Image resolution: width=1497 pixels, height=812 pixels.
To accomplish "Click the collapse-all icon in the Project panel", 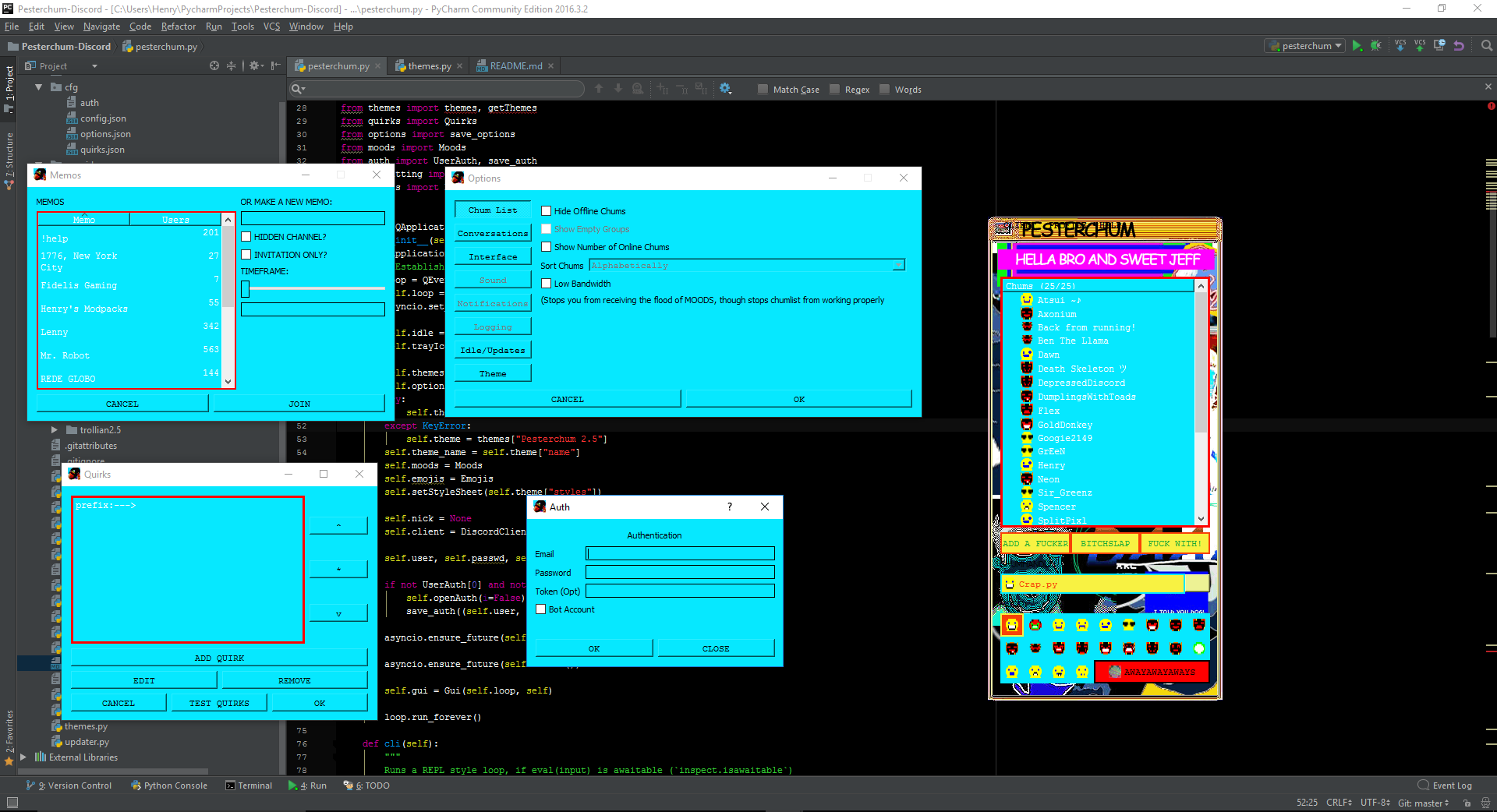I will (231, 66).
